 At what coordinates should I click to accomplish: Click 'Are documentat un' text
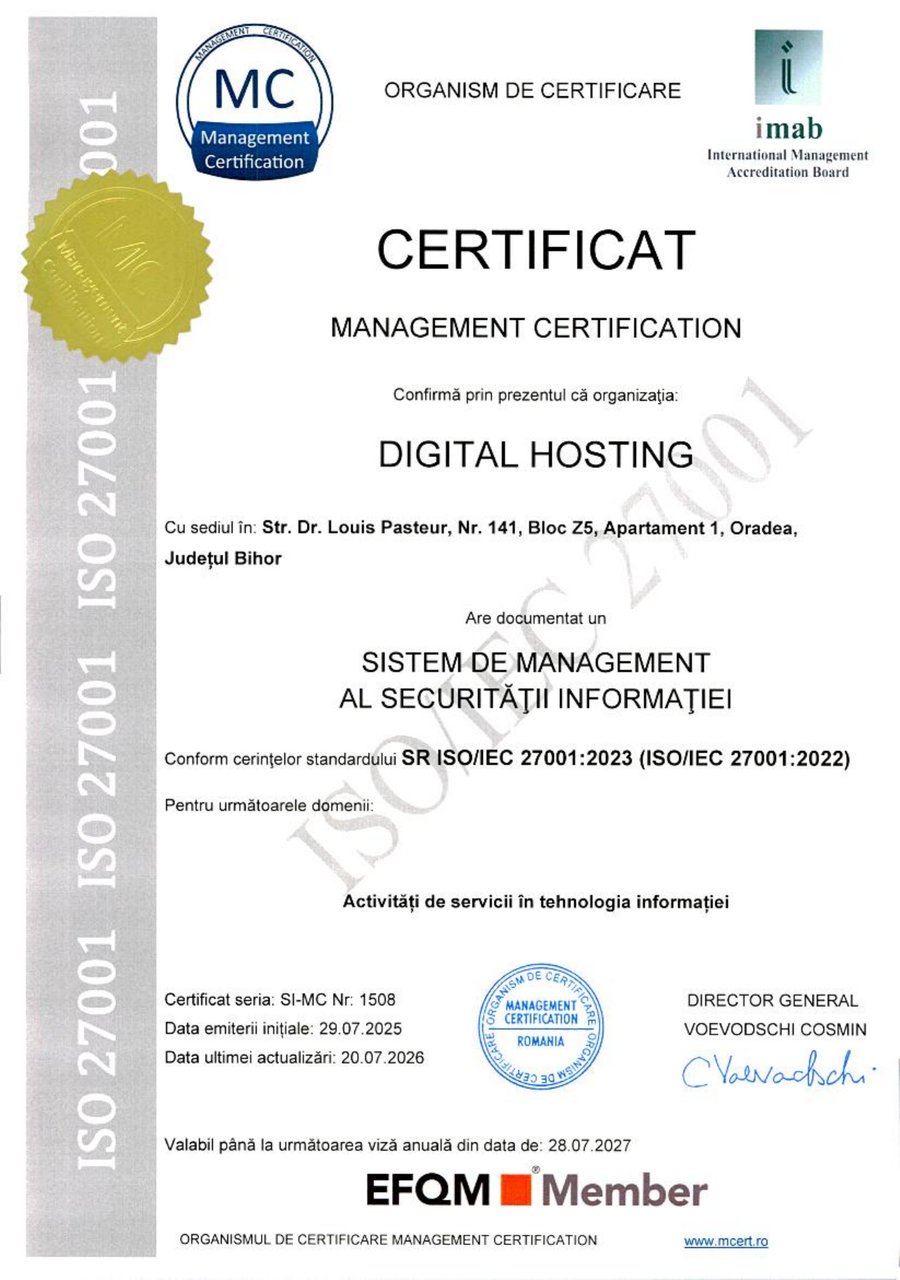[x=536, y=619]
